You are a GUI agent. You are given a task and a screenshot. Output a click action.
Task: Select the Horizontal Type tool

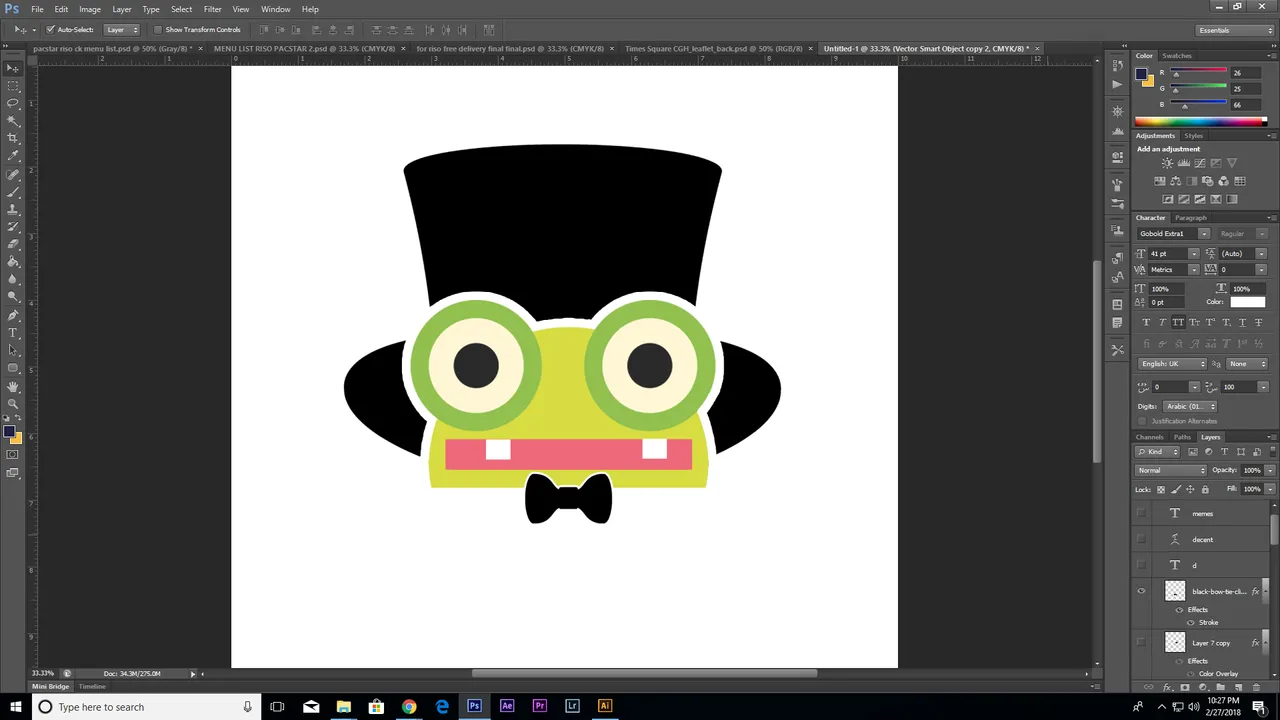pos(13,332)
